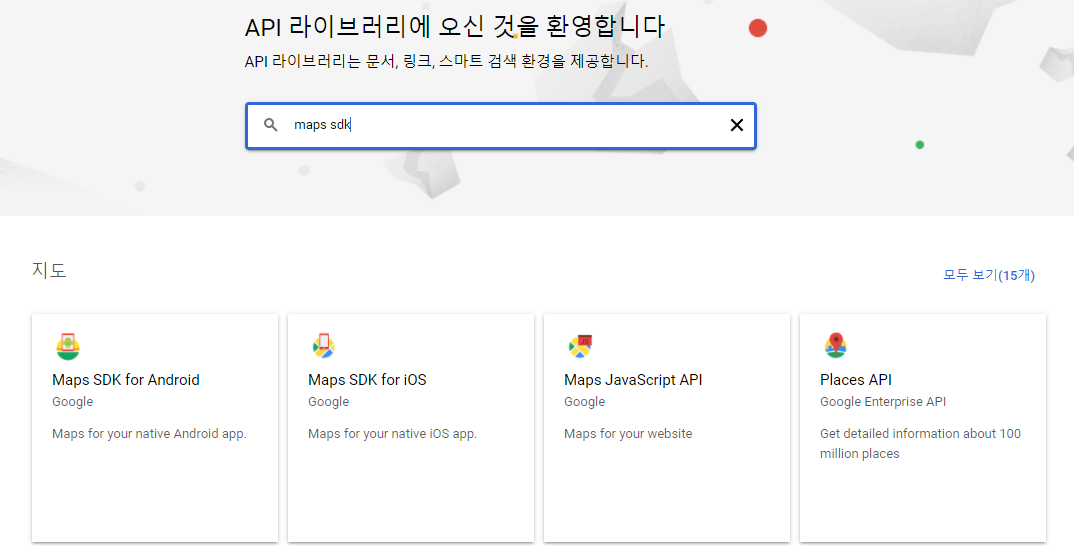
Task: Click 'Maps for your website' description
Action: pos(628,434)
